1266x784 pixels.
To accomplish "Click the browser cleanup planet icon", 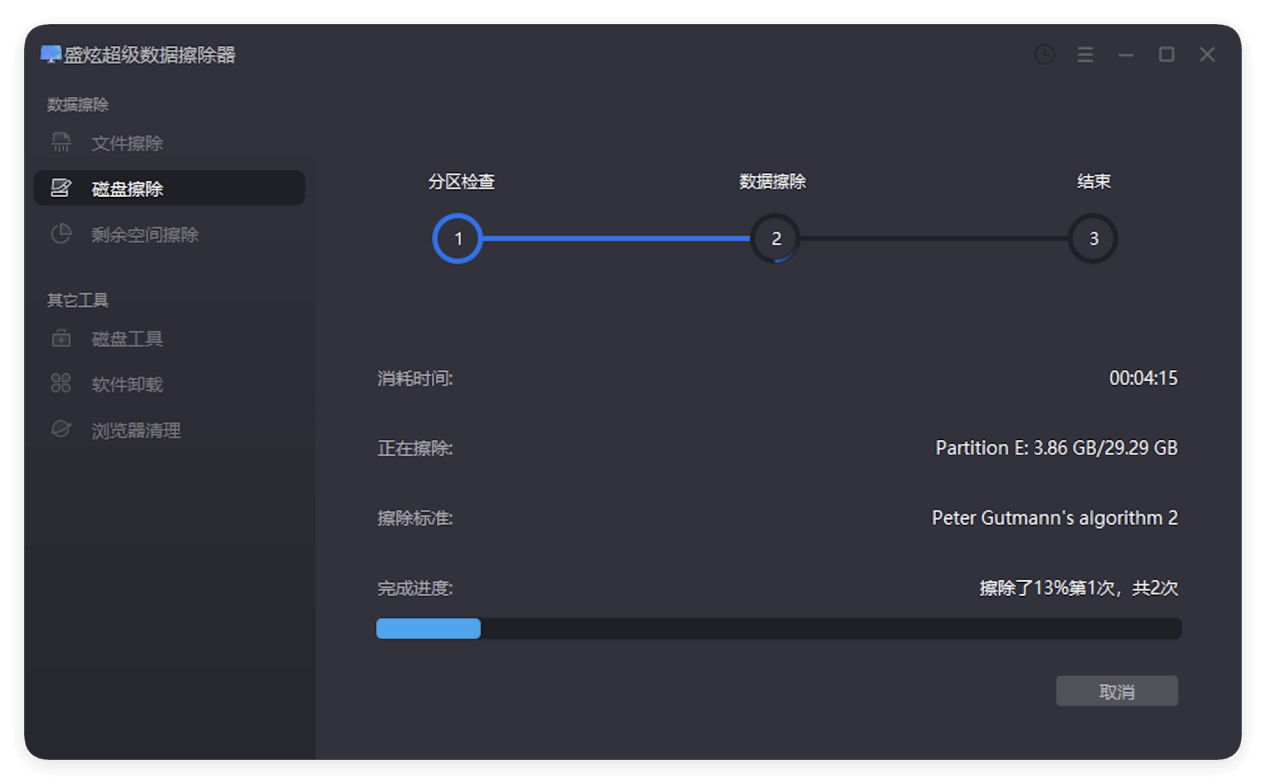I will point(61,430).
